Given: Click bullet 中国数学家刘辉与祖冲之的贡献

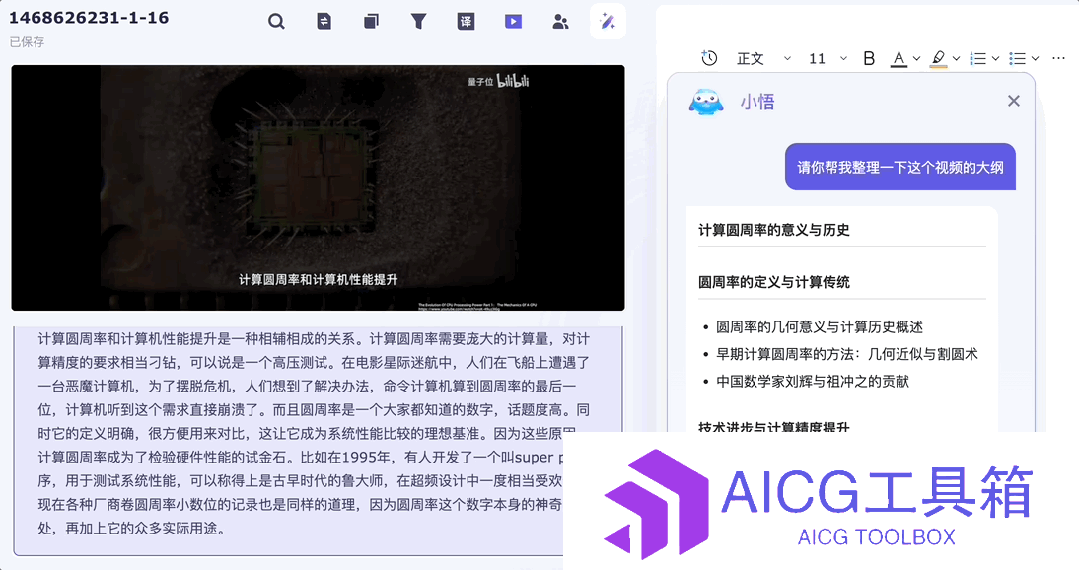Looking at the screenshot, I should point(813,381).
